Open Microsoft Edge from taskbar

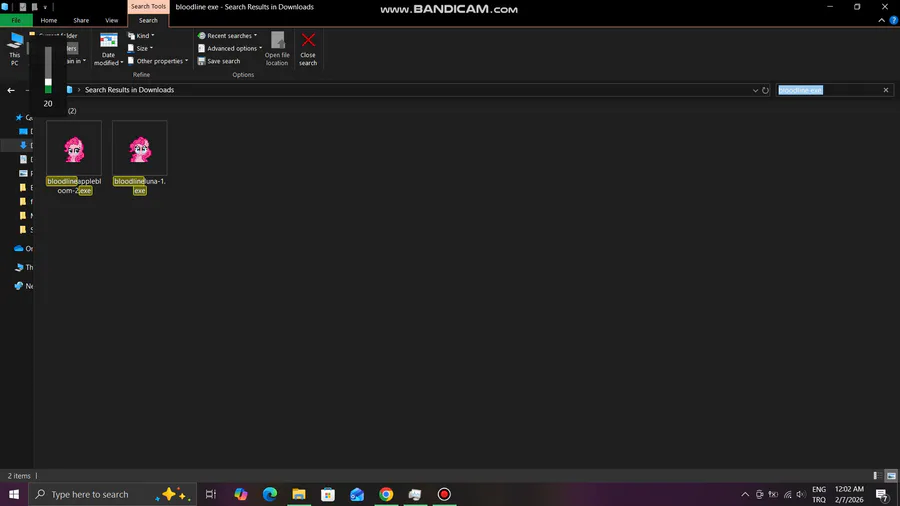pyautogui.click(x=270, y=494)
